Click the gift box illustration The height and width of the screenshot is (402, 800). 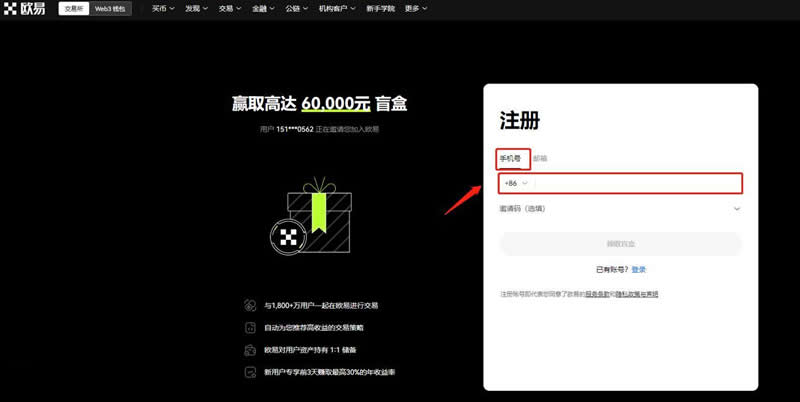coord(320,215)
